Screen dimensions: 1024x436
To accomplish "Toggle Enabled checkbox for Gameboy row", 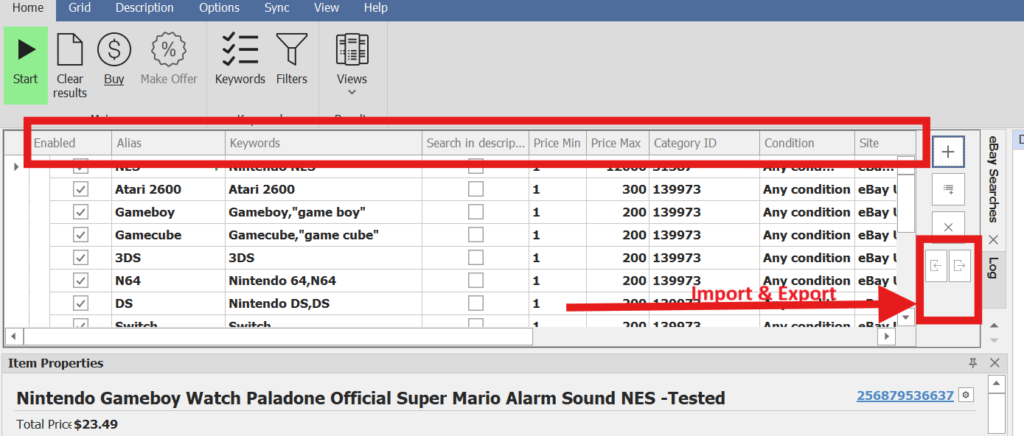I will coord(81,213).
